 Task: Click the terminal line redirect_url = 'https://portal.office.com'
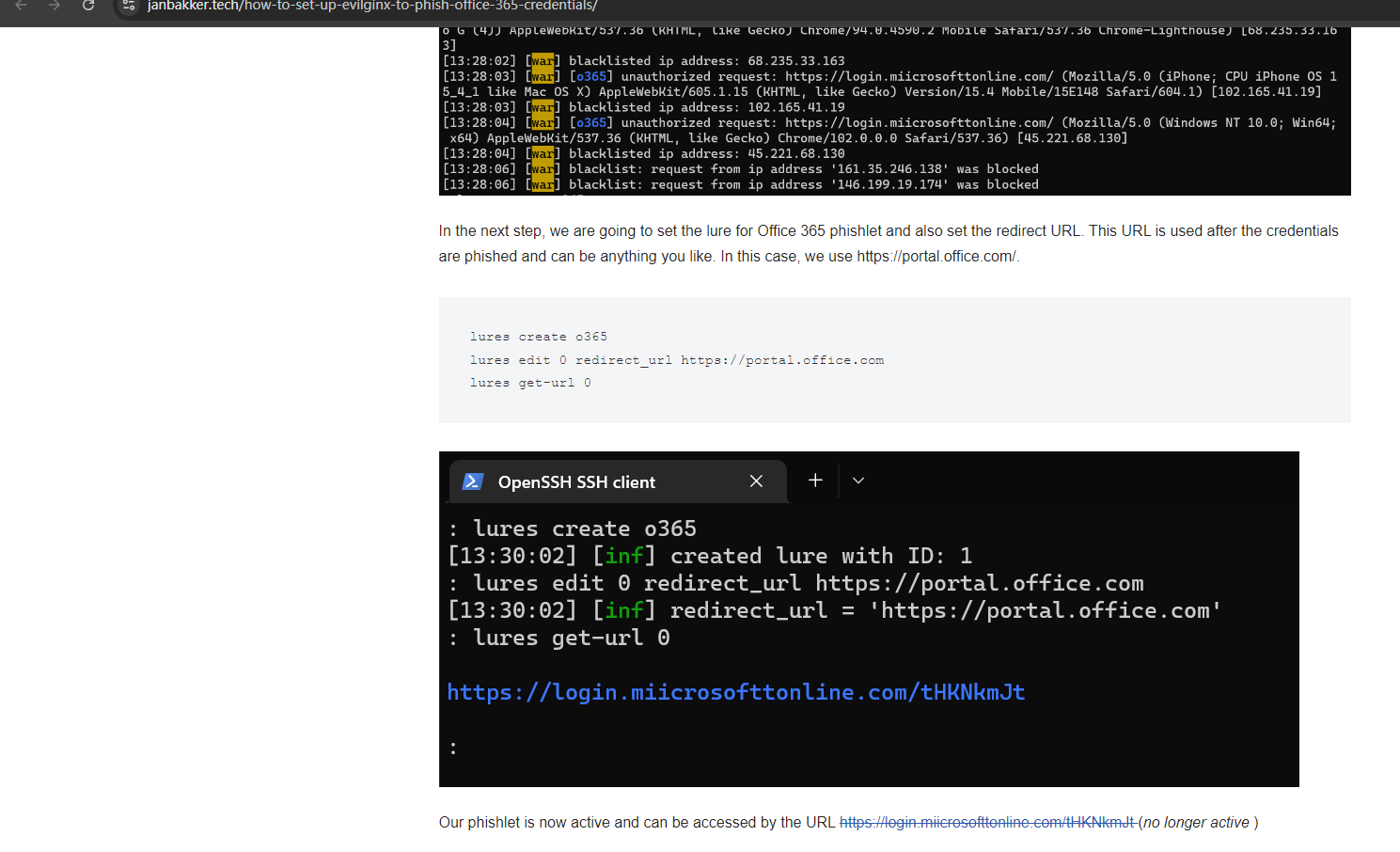[834, 610]
